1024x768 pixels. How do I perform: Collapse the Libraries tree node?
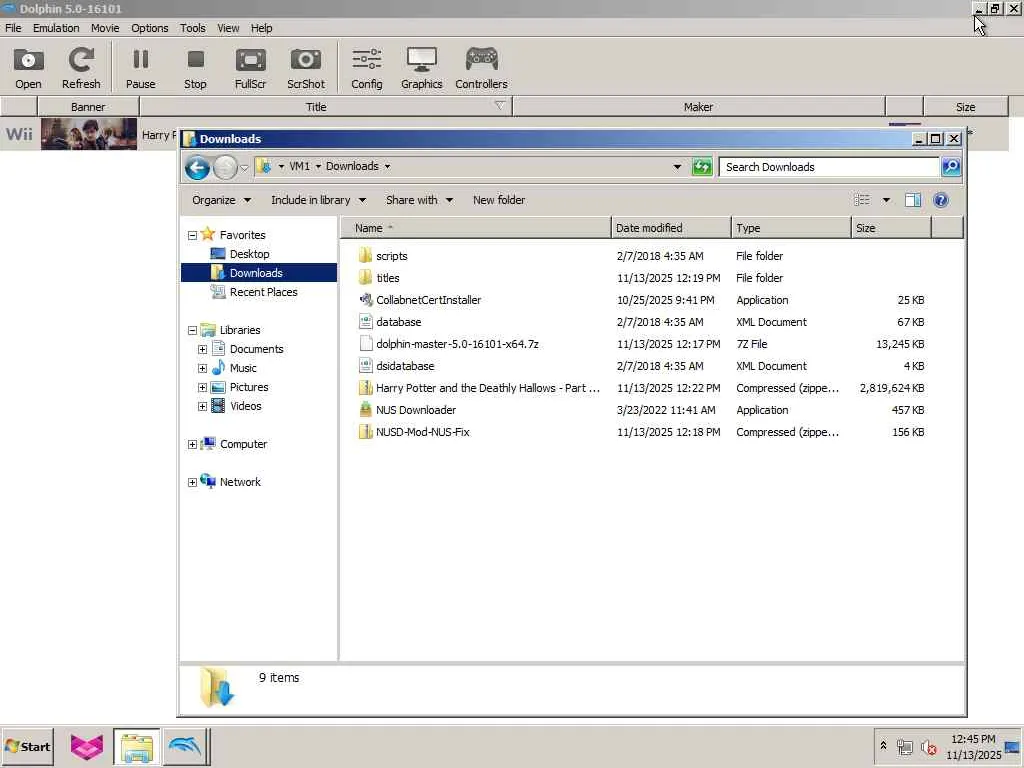click(x=192, y=330)
